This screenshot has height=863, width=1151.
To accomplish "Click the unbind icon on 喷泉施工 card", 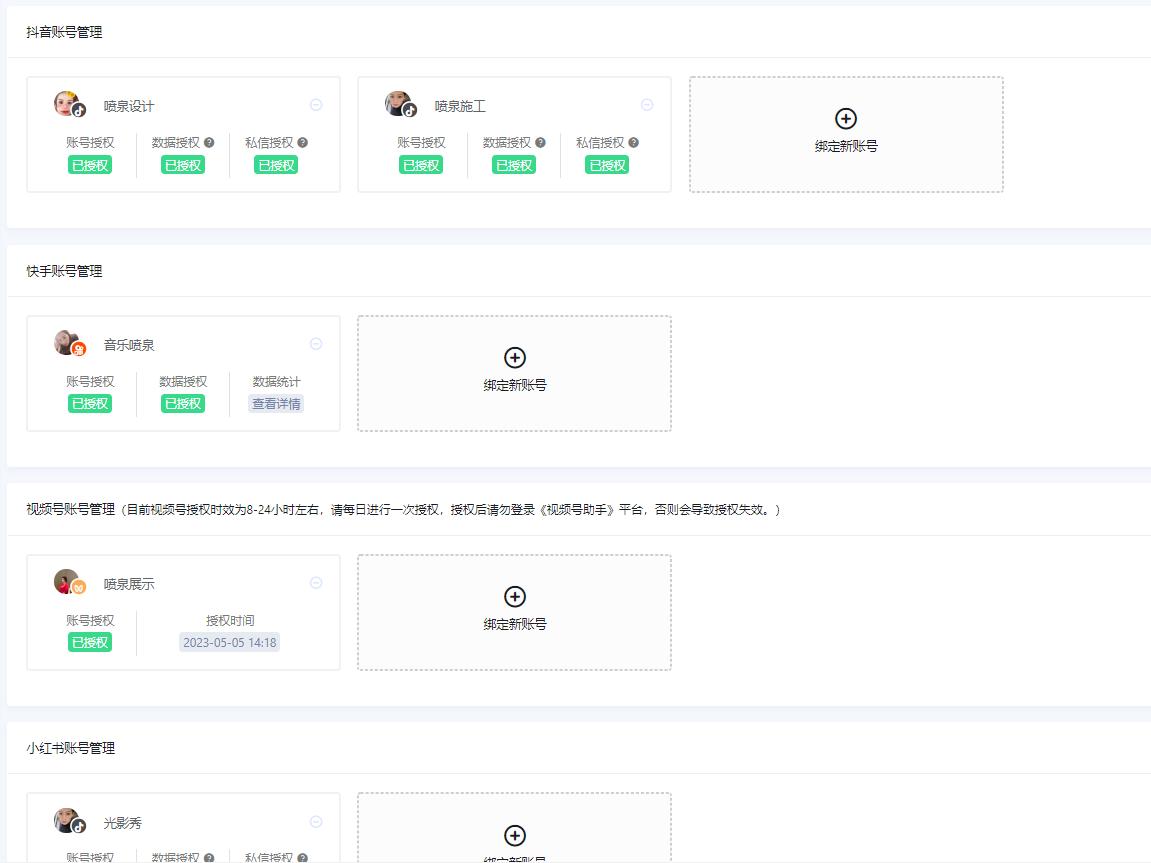I will click(x=647, y=104).
